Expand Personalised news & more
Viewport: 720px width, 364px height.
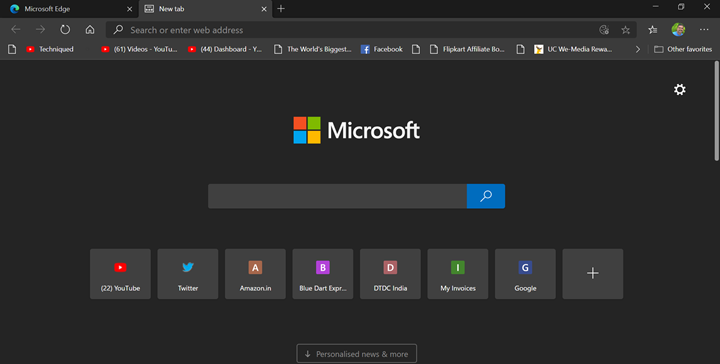tap(357, 354)
